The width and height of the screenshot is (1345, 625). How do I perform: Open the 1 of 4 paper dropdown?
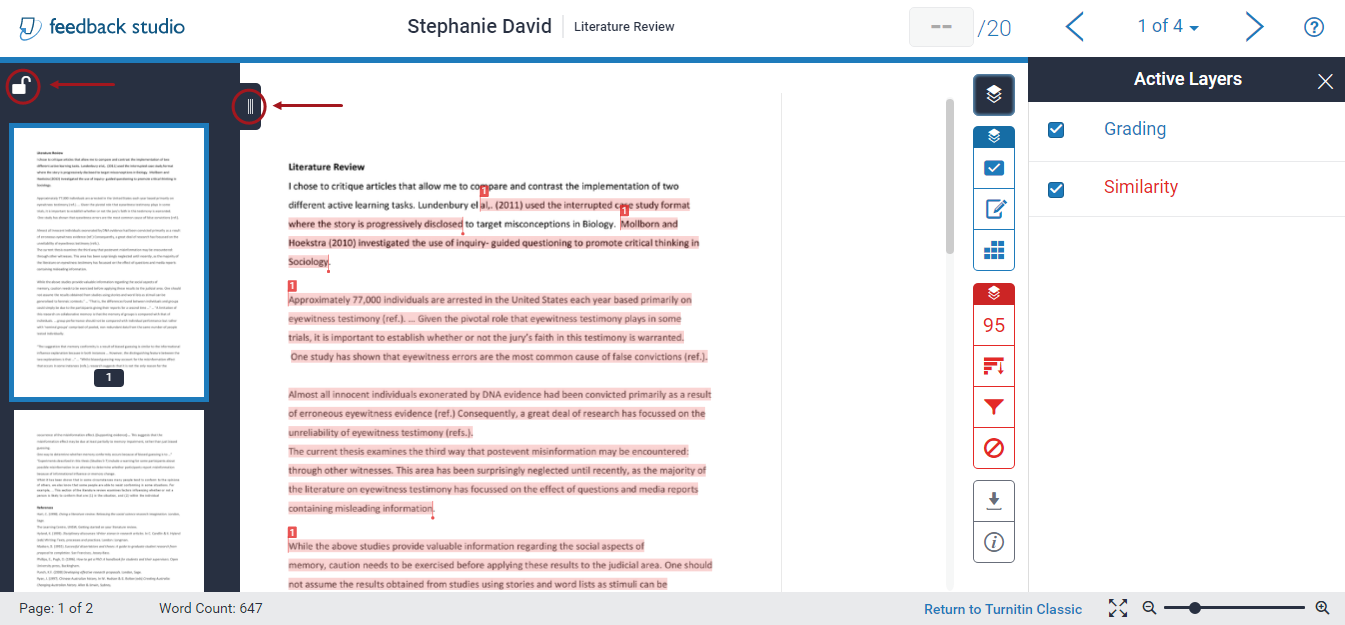[x=1168, y=27]
